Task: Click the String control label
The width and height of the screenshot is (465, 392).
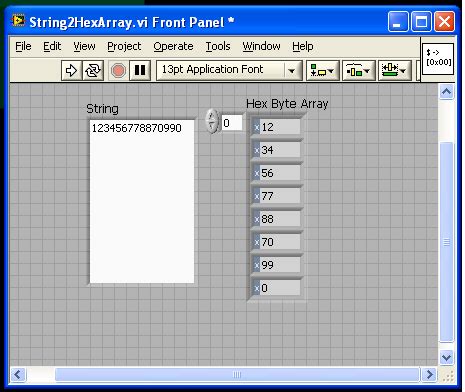Action: (x=102, y=109)
